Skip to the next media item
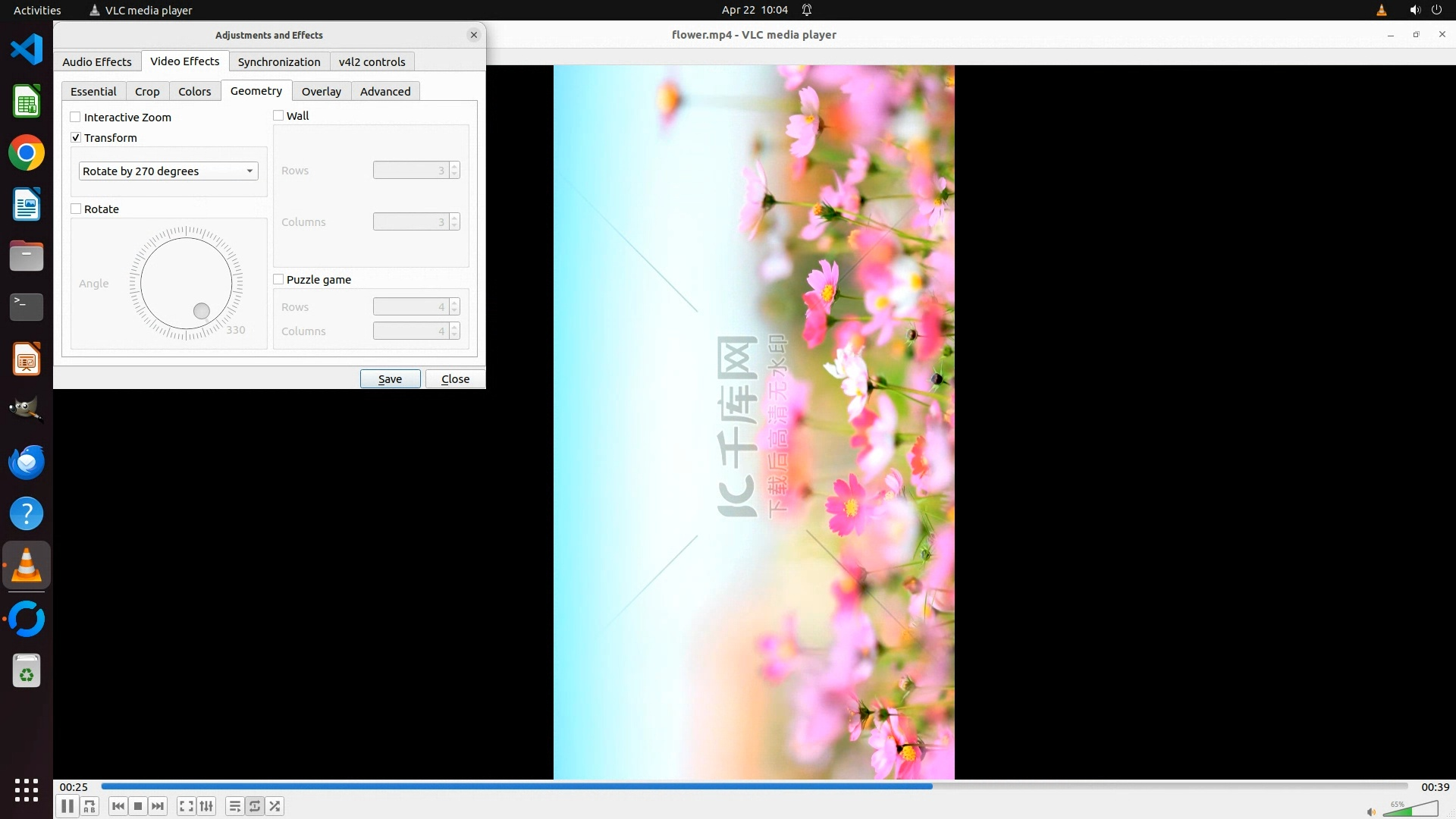Screen dimensions: 1456x819 (158, 806)
